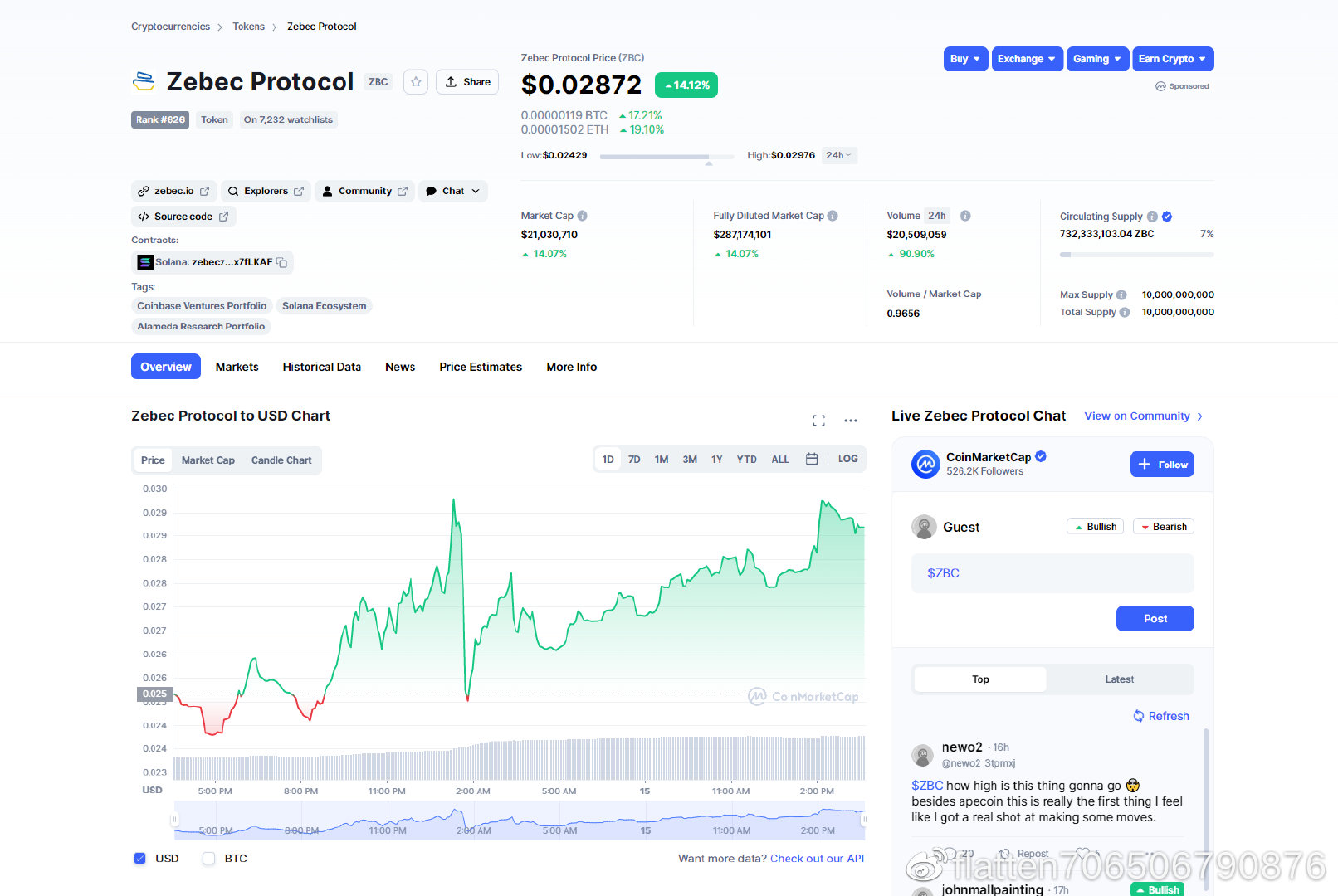Click Fully Diluted Market Cap info icon
This screenshot has height=896, width=1338.
coord(833,216)
